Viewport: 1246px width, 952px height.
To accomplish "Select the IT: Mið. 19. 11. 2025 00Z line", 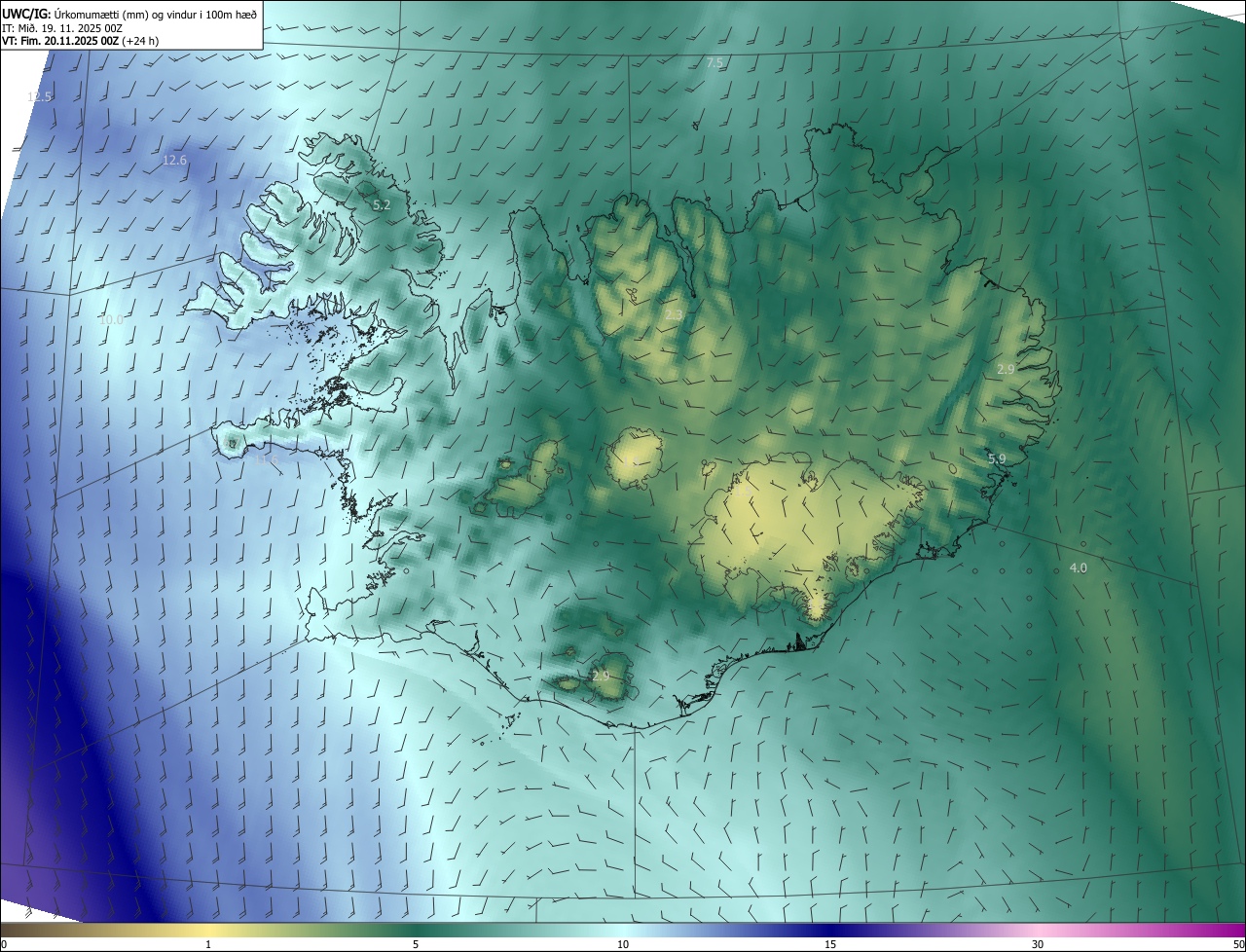I will coord(61,27).
